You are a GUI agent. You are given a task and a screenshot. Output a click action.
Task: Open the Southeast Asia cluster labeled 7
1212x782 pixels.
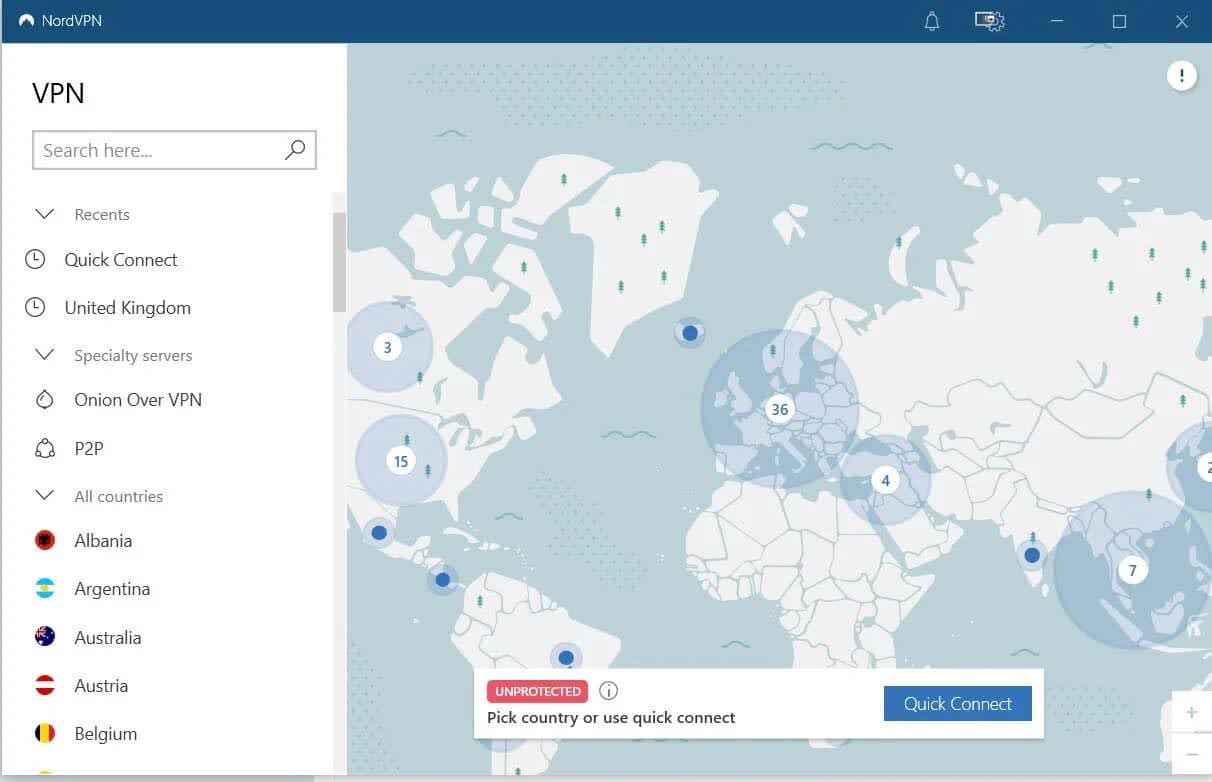[1132, 571]
